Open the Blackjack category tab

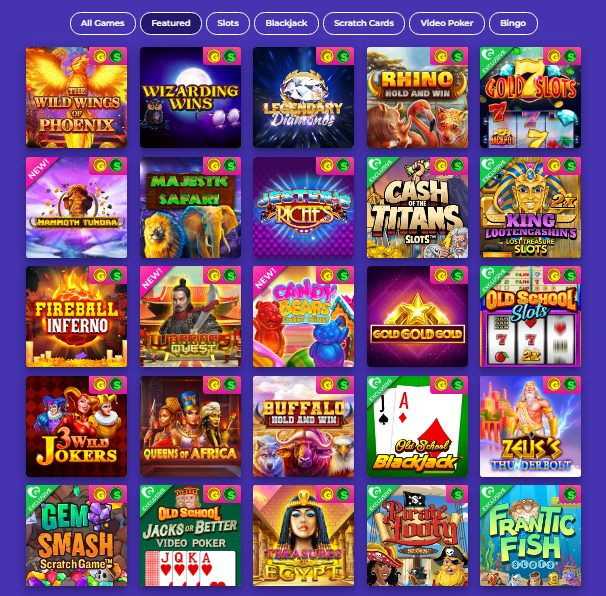286,23
